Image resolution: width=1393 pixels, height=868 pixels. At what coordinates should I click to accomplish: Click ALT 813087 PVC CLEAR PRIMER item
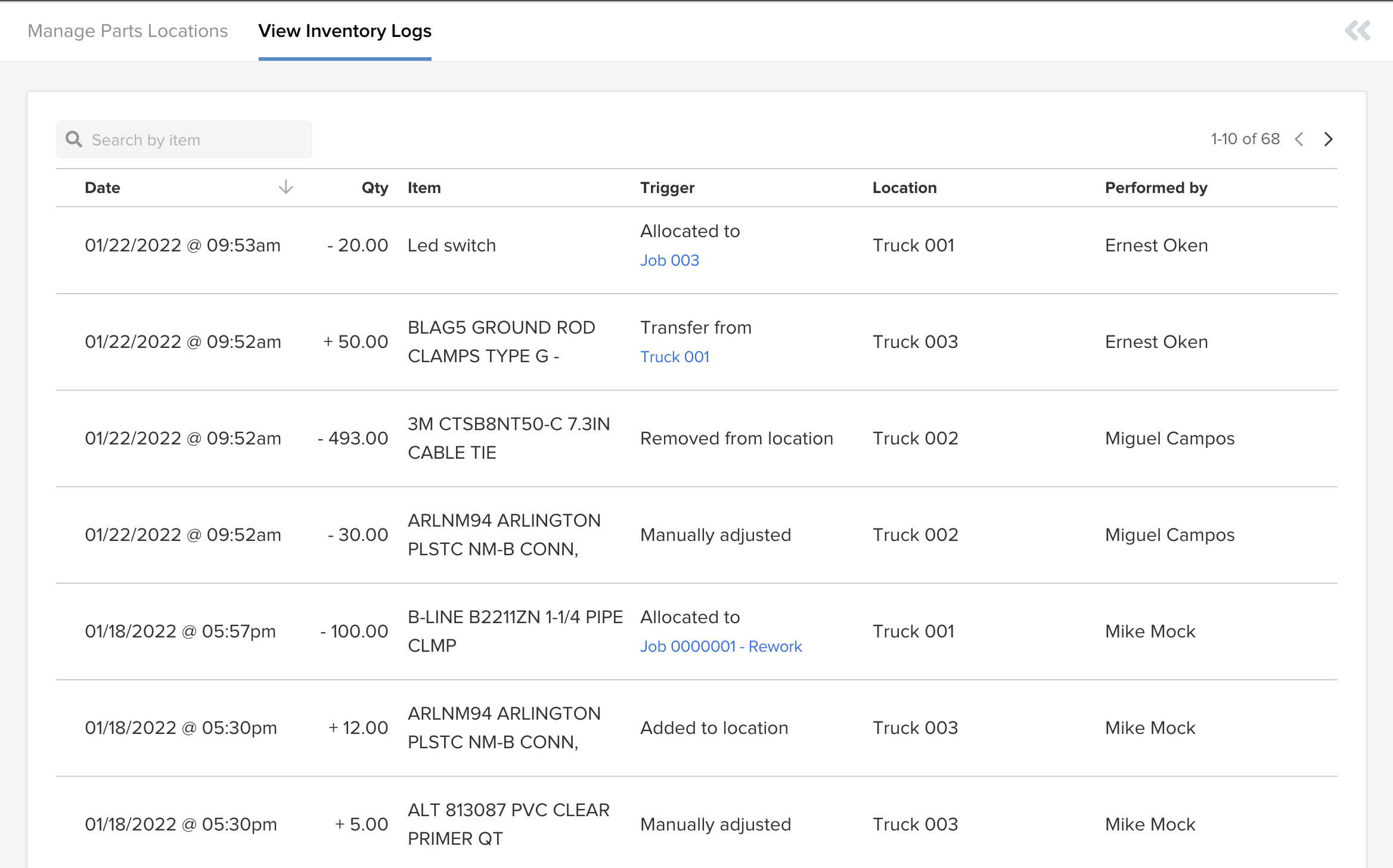point(508,825)
